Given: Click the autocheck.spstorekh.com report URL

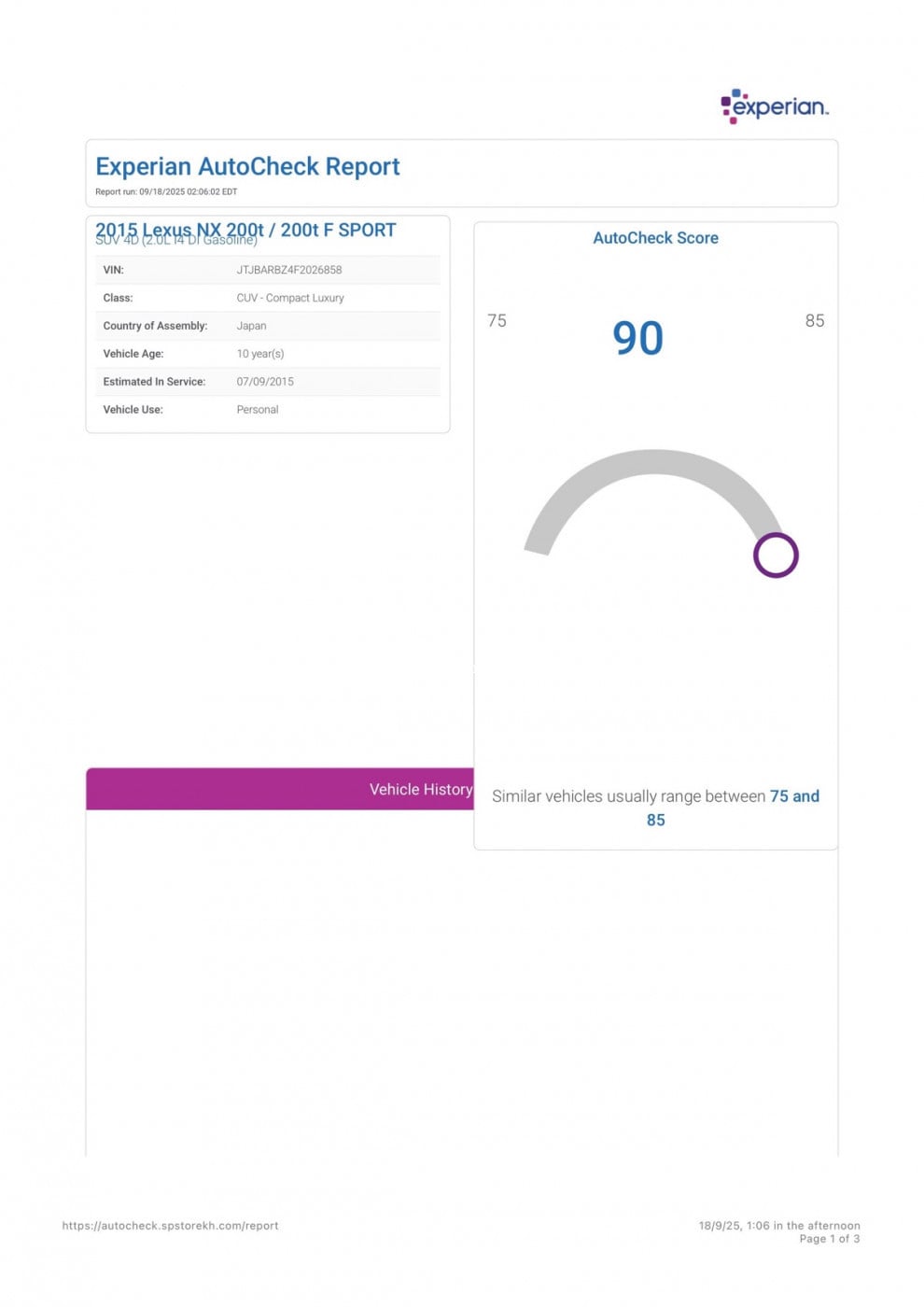Looking at the screenshot, I should [170, 1226].
